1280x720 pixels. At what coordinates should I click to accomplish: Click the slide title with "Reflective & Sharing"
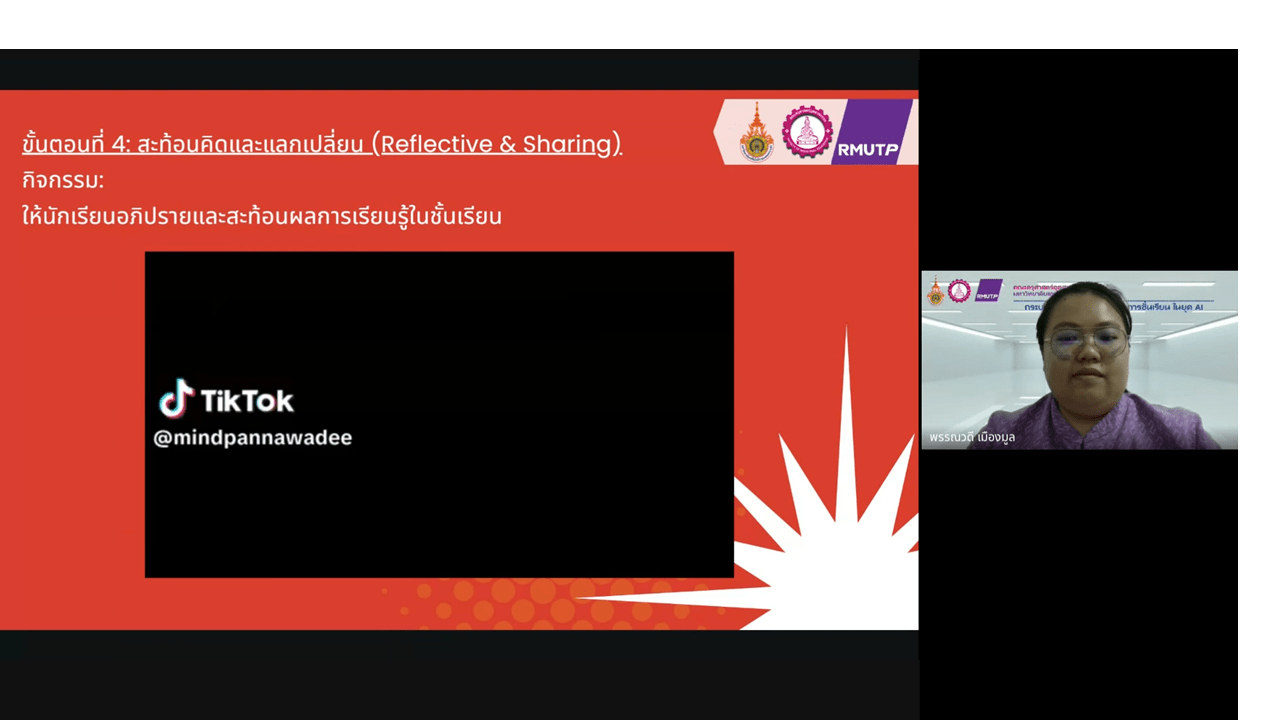[322, 144]
